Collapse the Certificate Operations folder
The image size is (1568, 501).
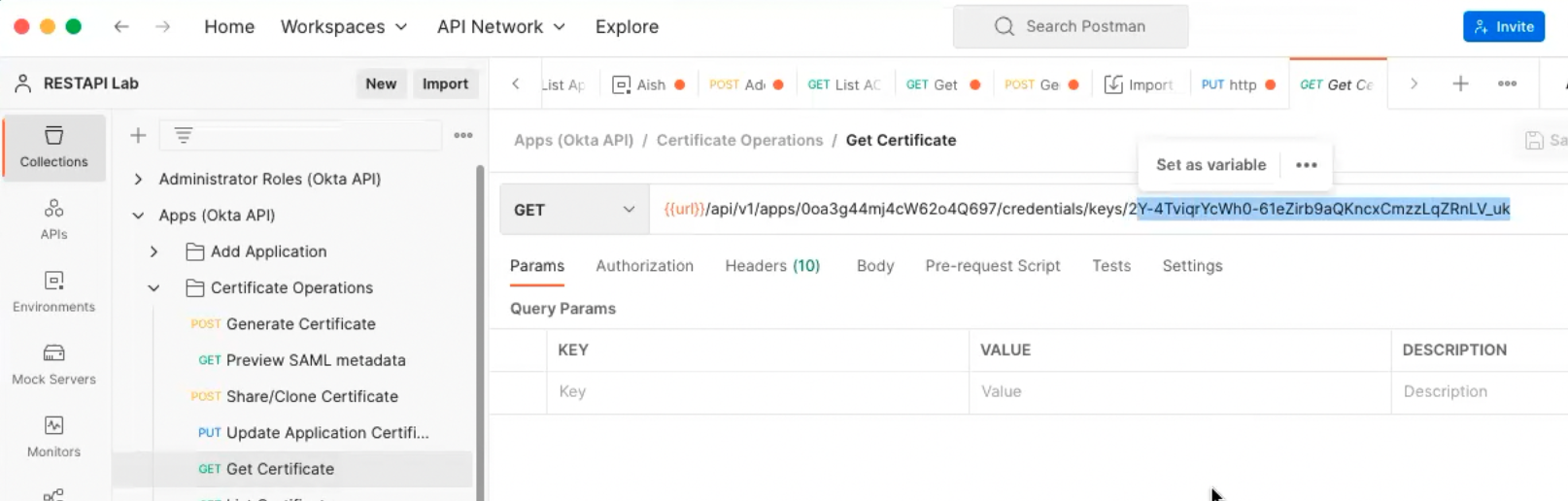[x=153, y=288]
